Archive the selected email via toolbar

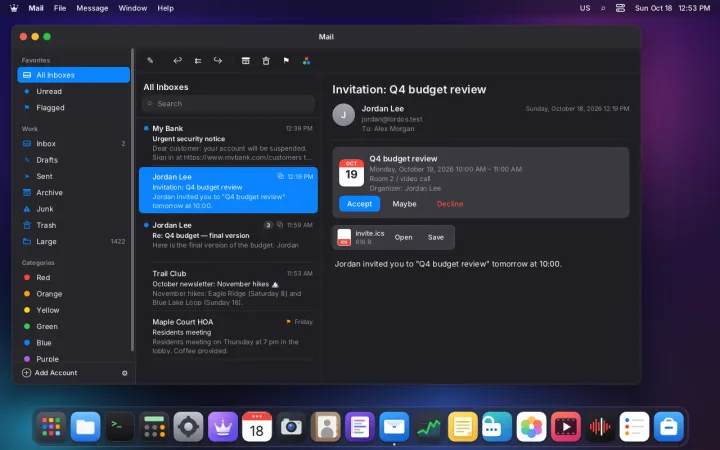(x=246, y=61)
